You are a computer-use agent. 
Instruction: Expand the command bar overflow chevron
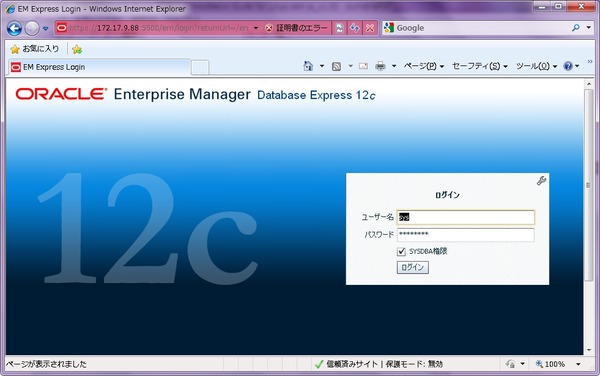[x=590, y=62]
